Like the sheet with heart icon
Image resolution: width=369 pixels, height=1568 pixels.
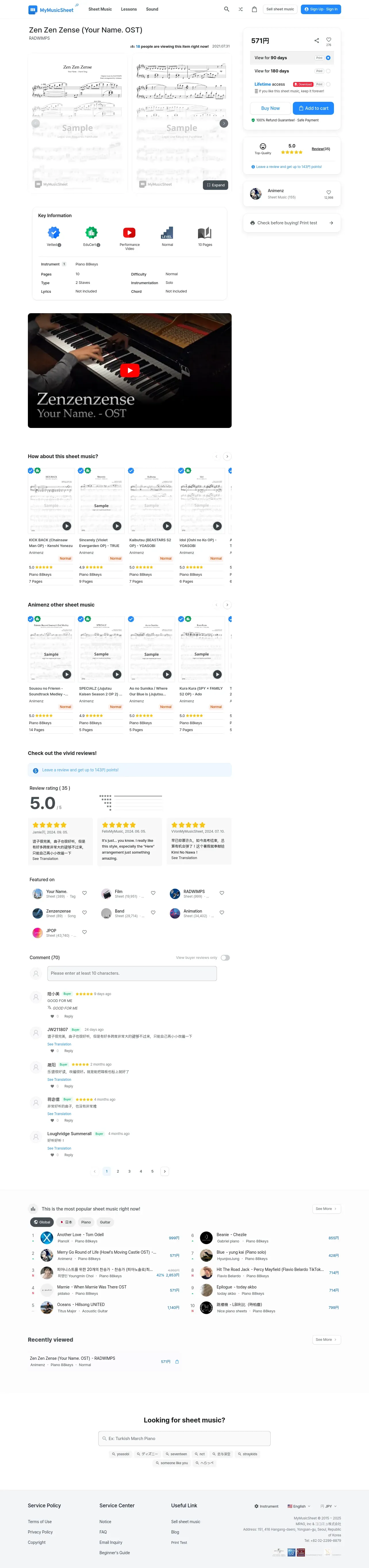coord(329,40)
